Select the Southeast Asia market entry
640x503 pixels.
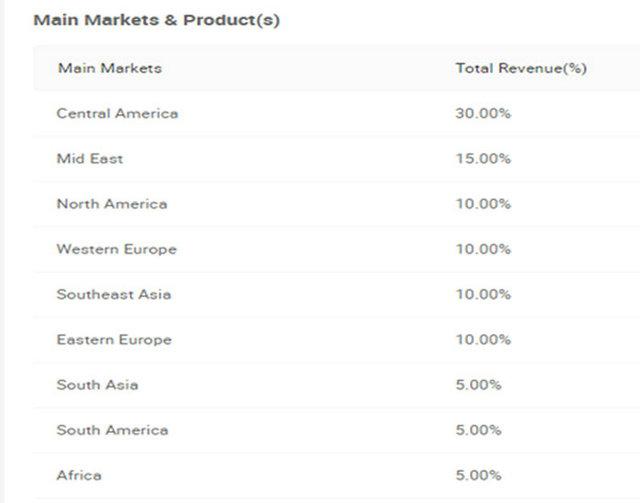(x=113, y=294)
